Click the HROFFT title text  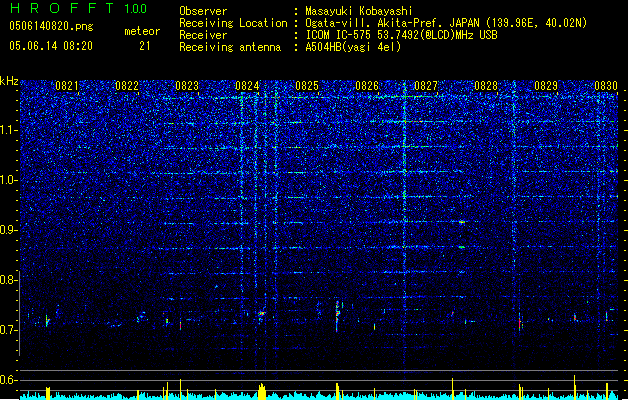click(62, 8)
